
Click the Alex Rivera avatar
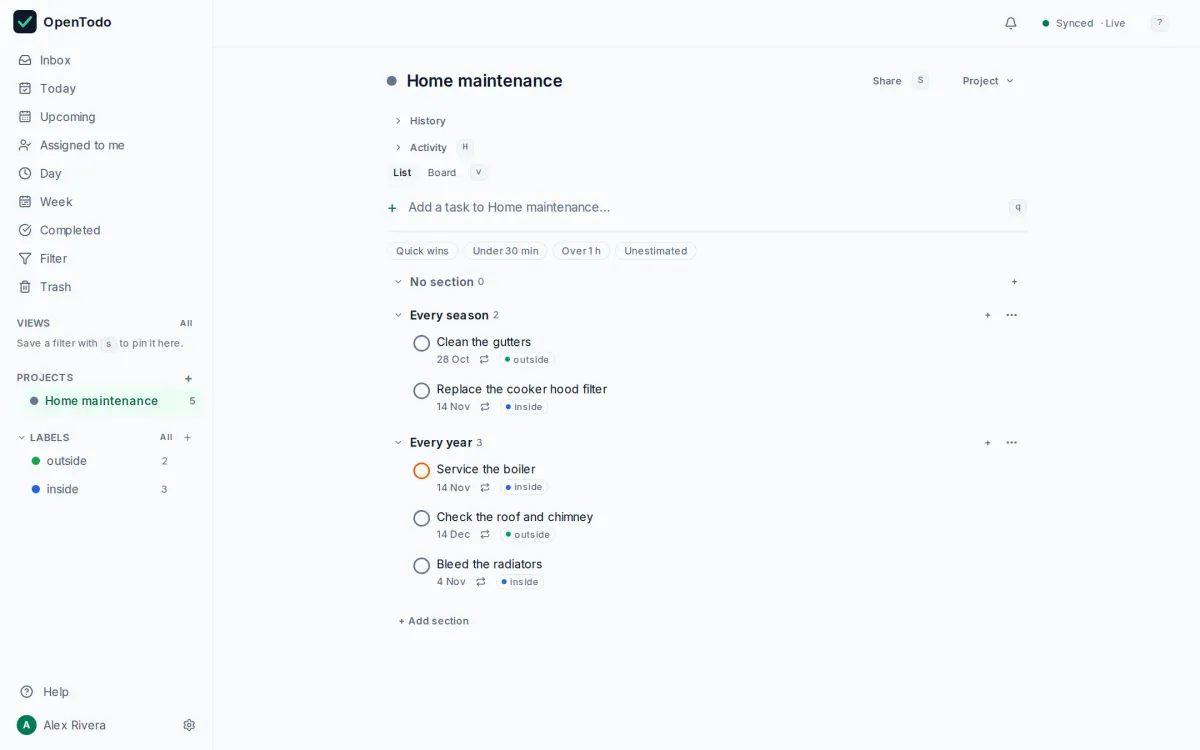click(27, 725)
